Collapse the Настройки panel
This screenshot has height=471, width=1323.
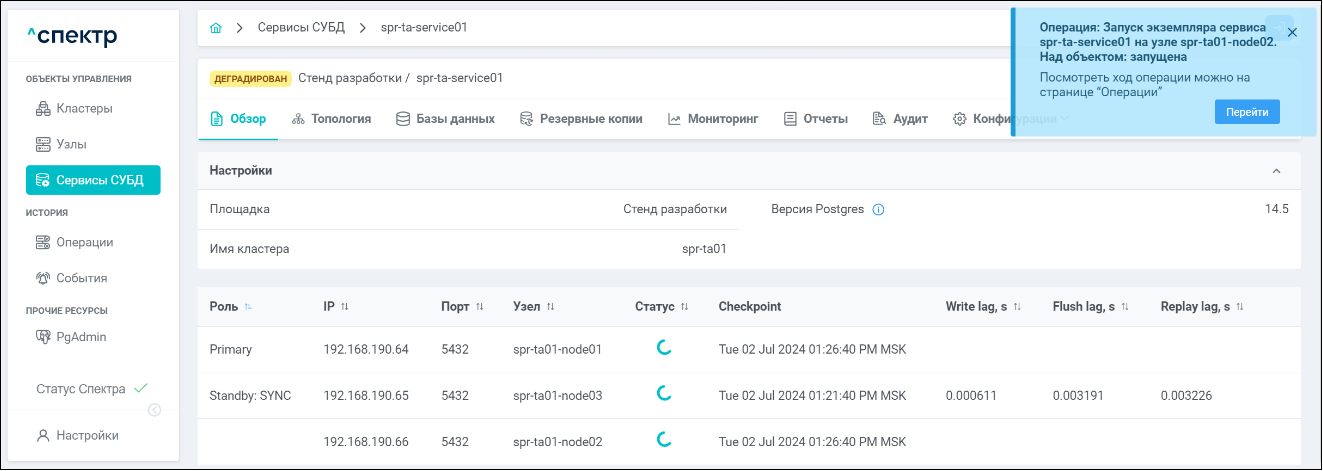point(1276,171)
